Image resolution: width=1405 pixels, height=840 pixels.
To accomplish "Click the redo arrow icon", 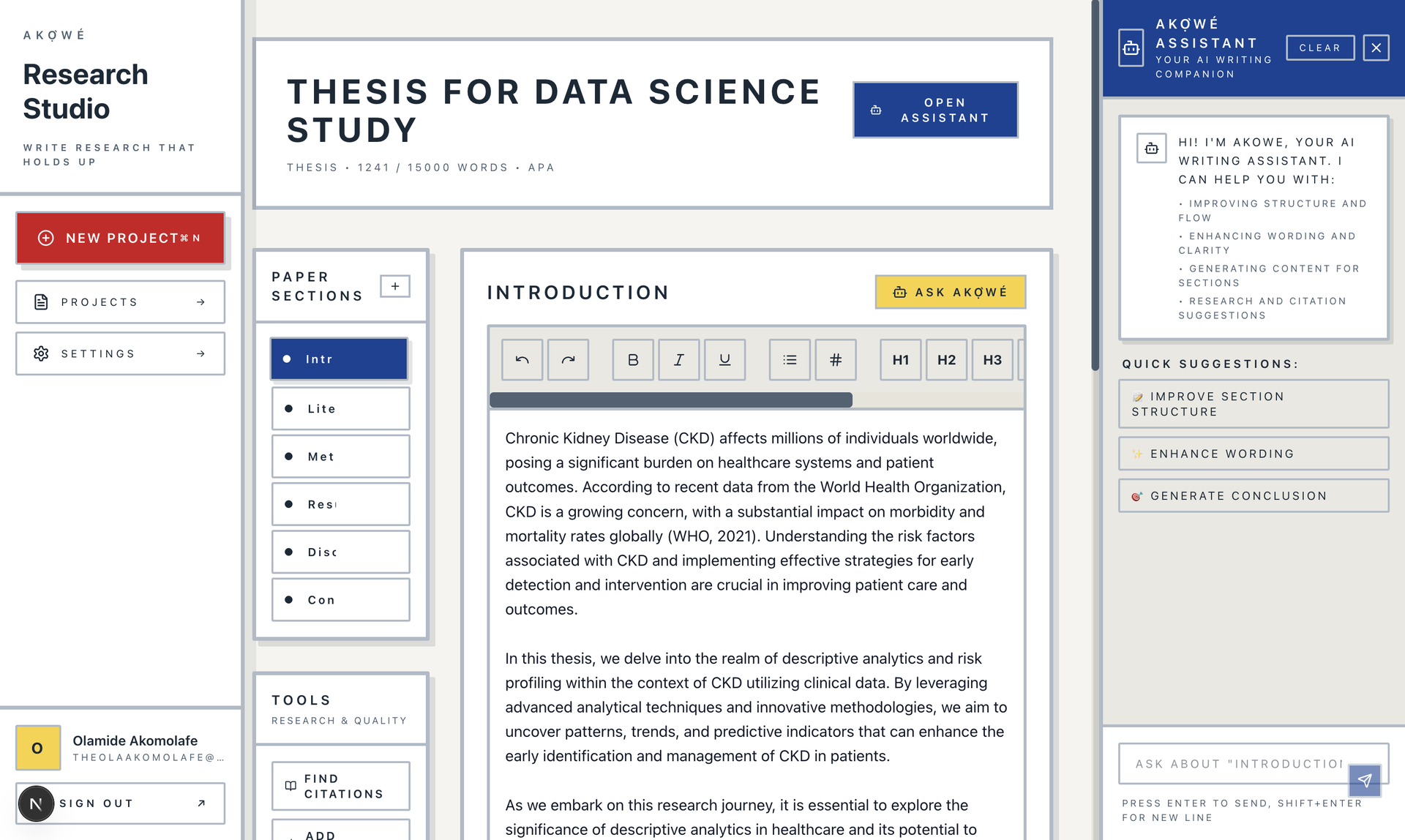I will click(x=568, y=359).
